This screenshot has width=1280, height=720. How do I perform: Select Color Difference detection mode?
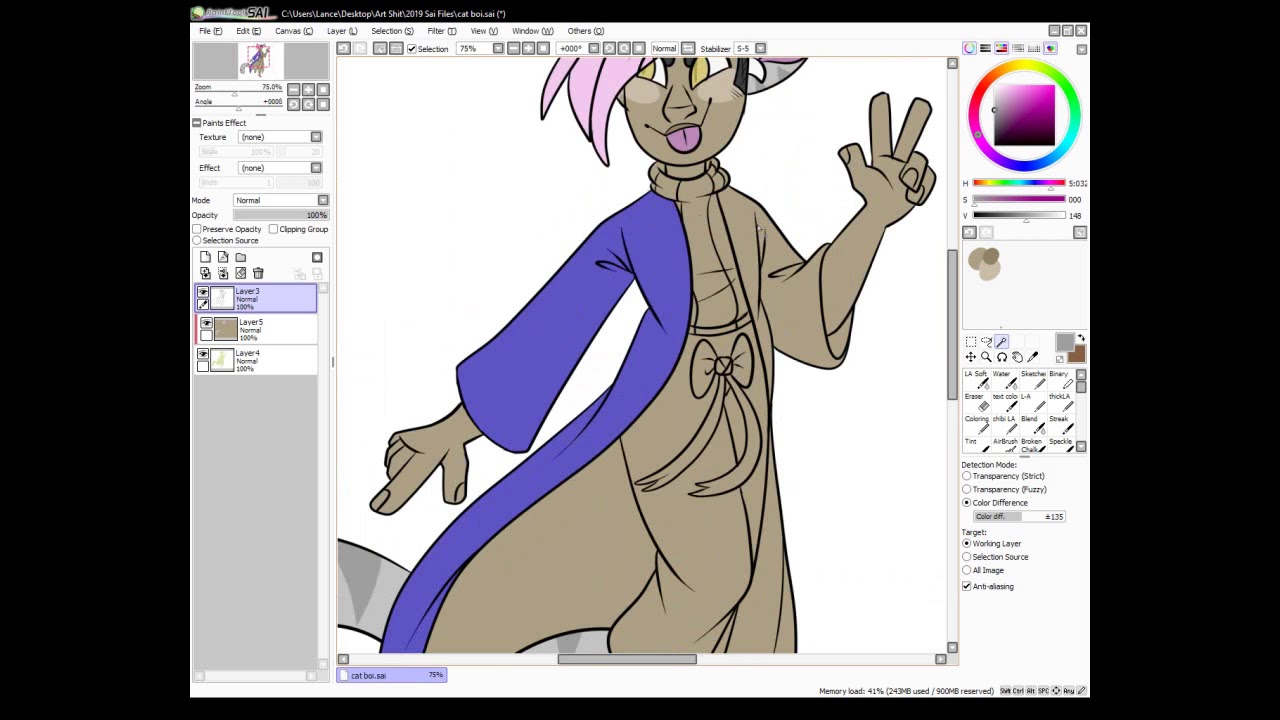(x=967, y=502)
